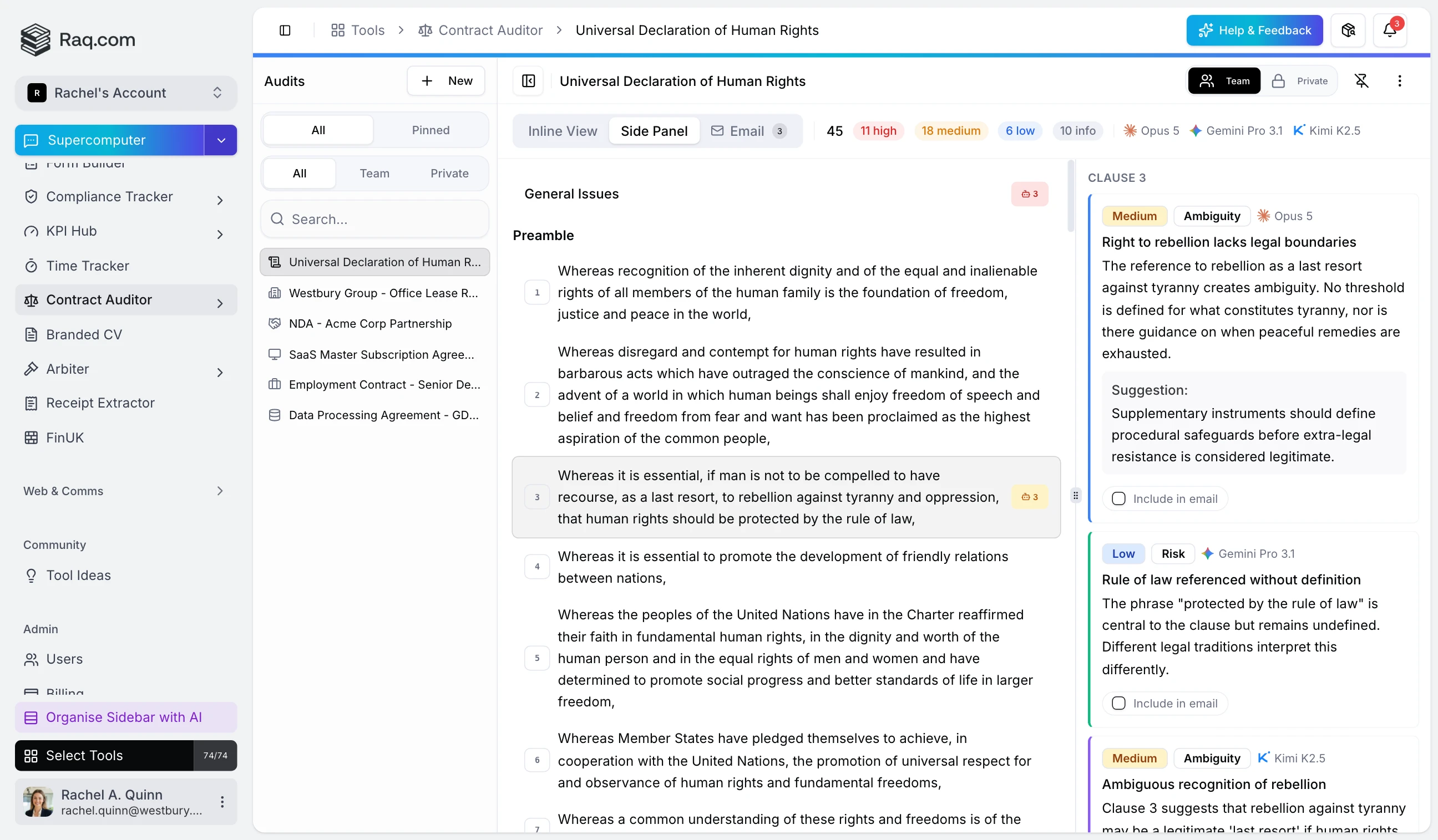Open the three-dot audit options menu
1438x840 pixels.
pyautogui.click(x=1399, y=81)
